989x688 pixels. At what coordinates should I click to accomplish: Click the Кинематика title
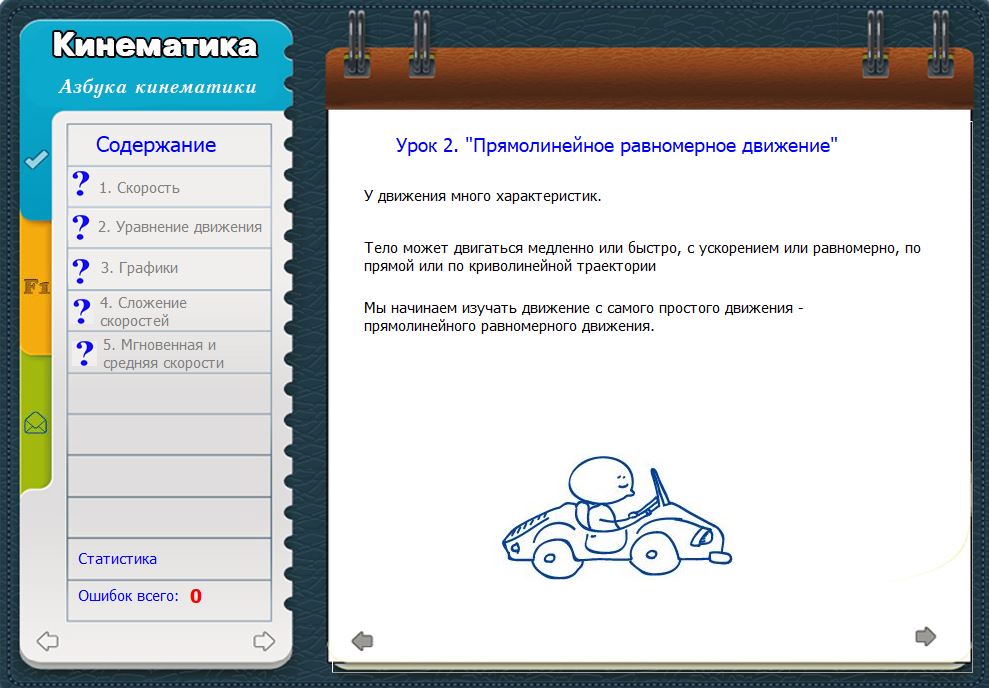coord(155,45)
